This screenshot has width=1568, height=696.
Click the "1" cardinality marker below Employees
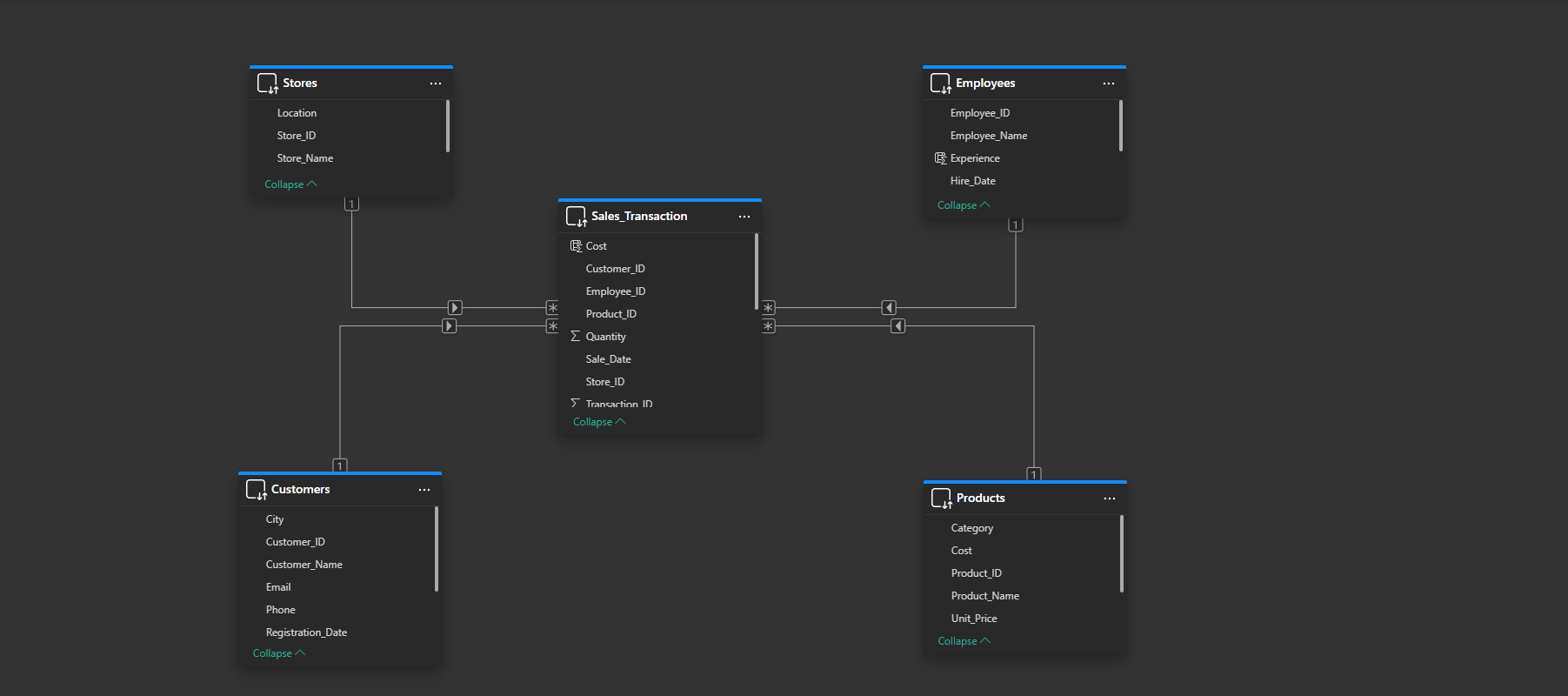pos(1015,225)
